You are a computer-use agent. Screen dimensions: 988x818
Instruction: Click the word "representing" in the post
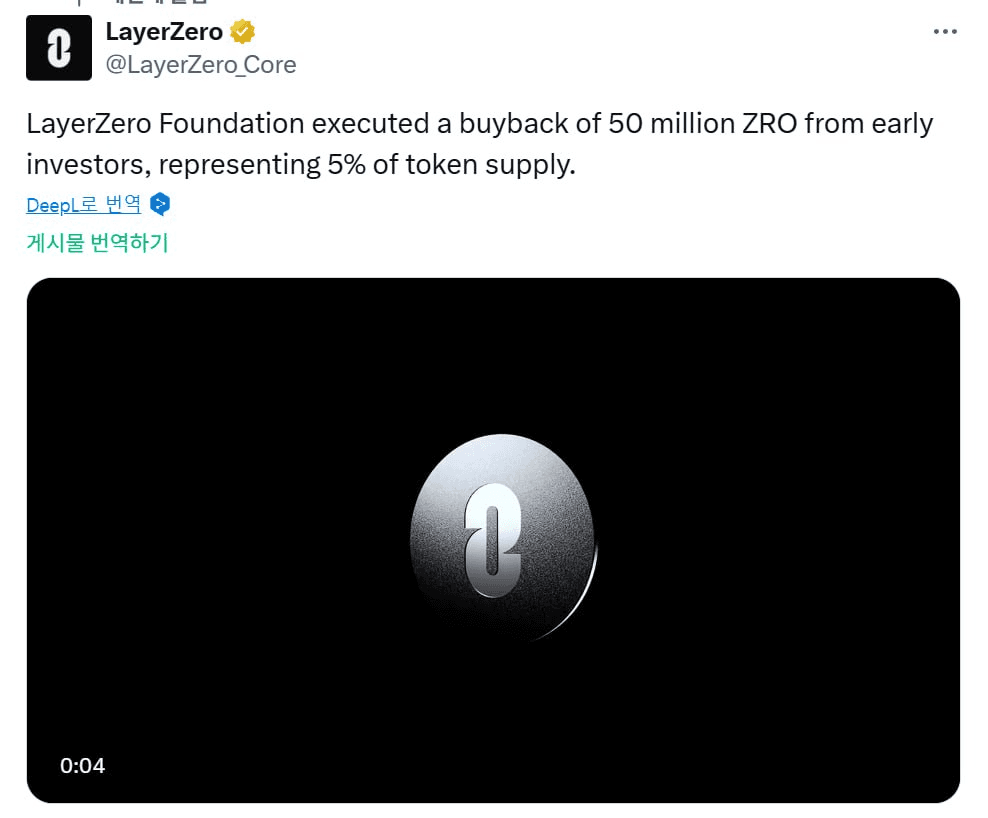coord(235,164)
